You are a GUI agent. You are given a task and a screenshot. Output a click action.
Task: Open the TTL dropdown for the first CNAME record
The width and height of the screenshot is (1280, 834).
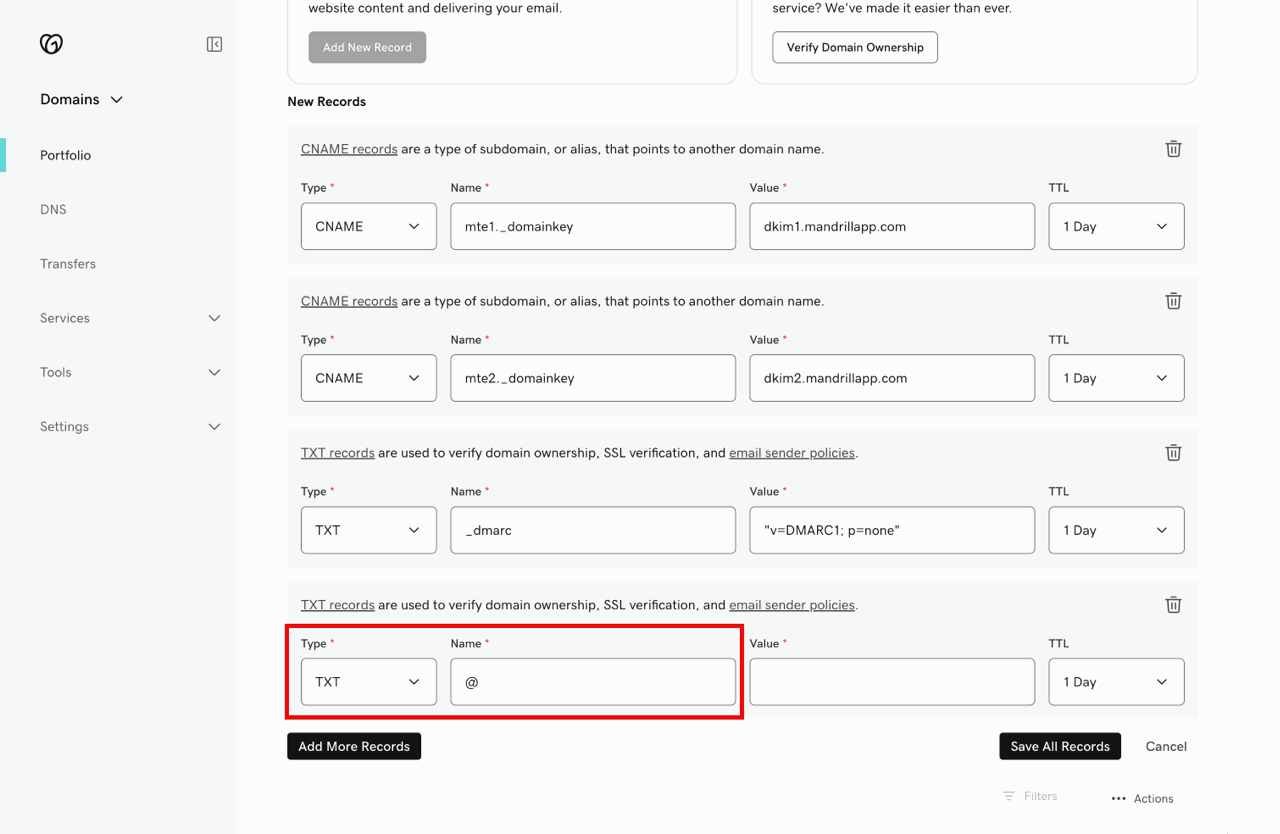point(1116,226)
